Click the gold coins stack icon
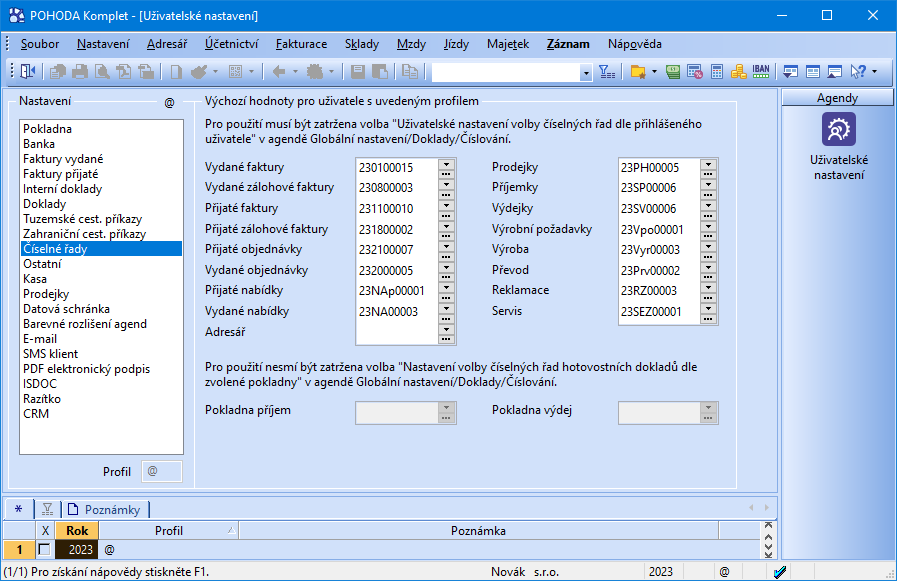The width and height of the screenshot is (897, 581). 738,71
